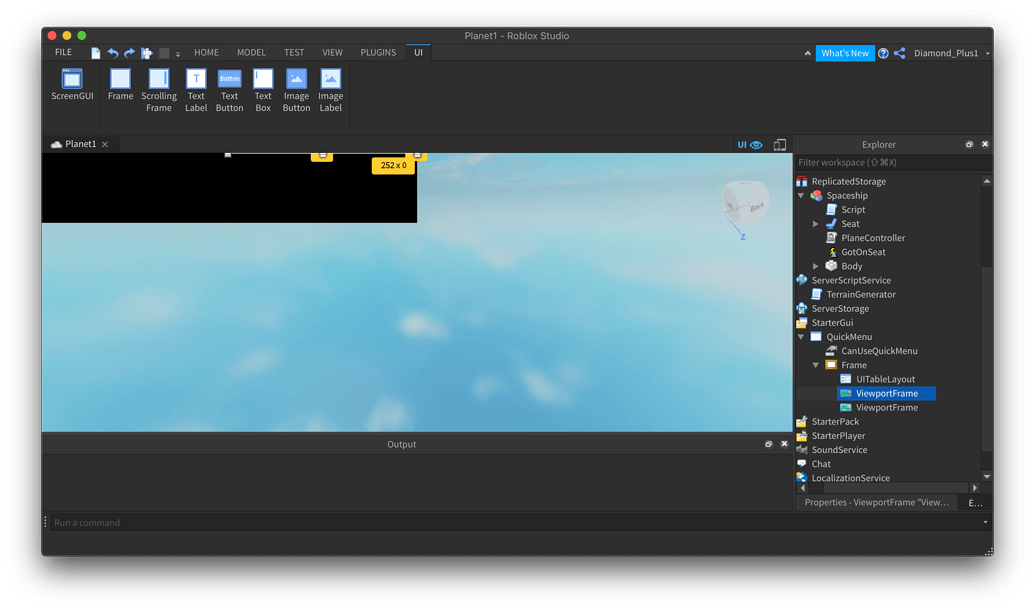Collapse the Spaceship model tree
Viewport: 1035px width, 610px height.
[799, 195]
